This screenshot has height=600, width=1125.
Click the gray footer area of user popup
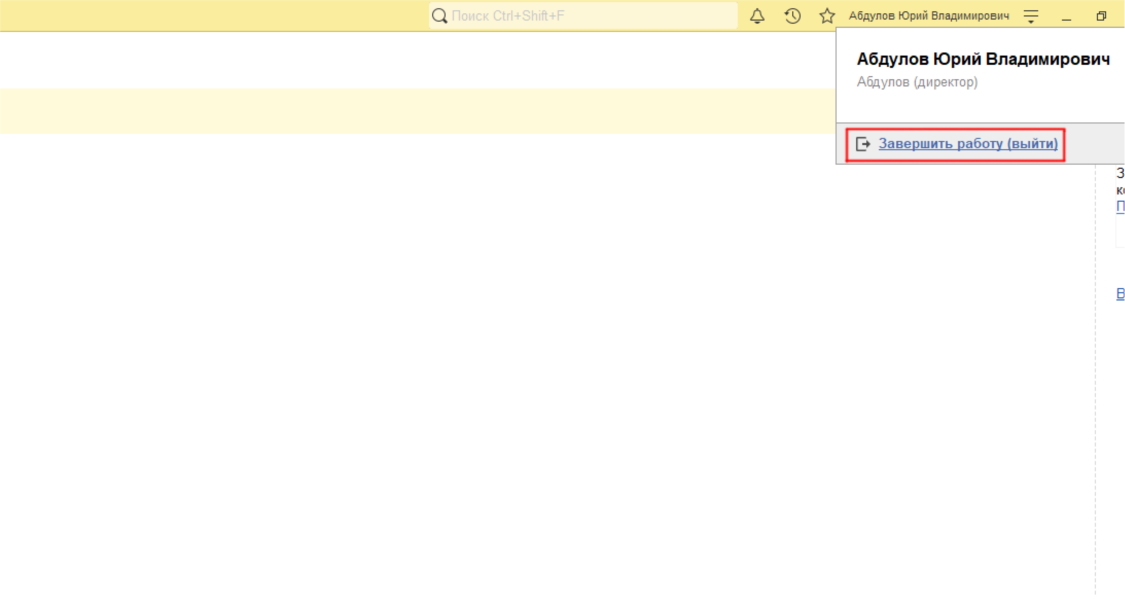pyautogui.click(x=1090, y=144)
